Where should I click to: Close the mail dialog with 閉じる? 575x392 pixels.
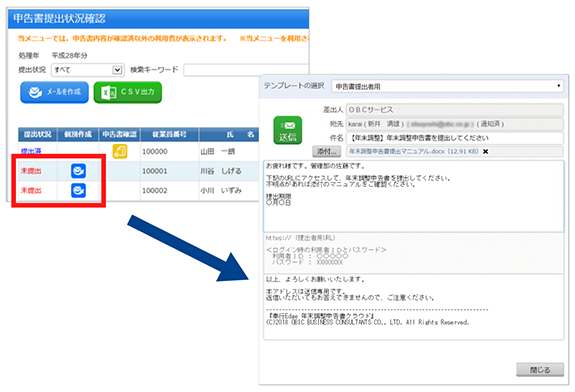[540, 370]
